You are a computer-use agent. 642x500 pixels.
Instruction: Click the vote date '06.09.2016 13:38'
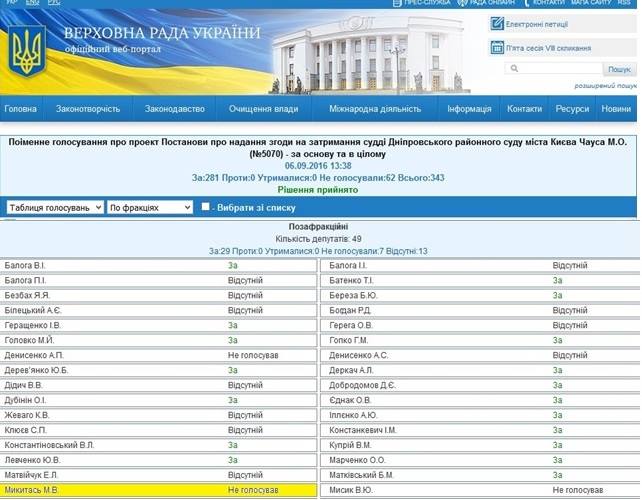(x=318, y=166)
